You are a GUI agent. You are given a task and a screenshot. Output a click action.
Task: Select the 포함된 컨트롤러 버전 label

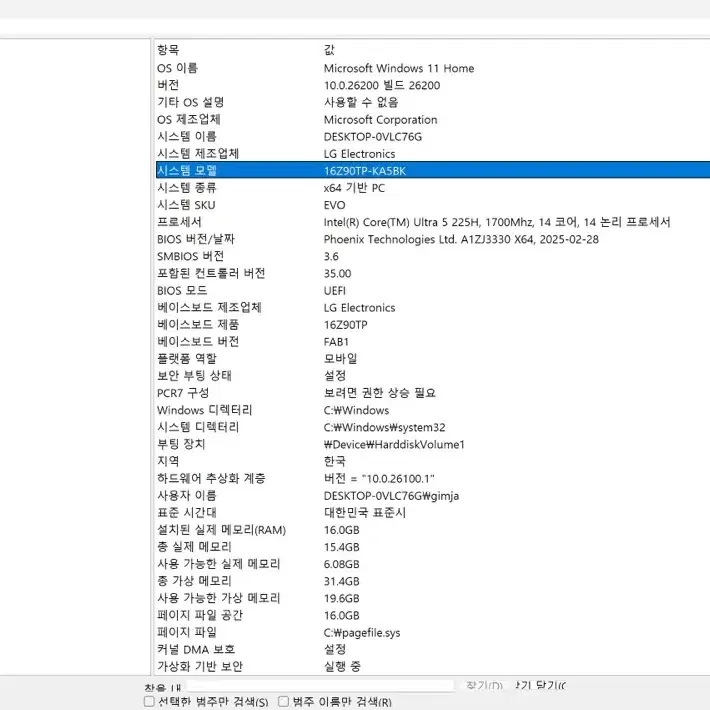(211, 273)
